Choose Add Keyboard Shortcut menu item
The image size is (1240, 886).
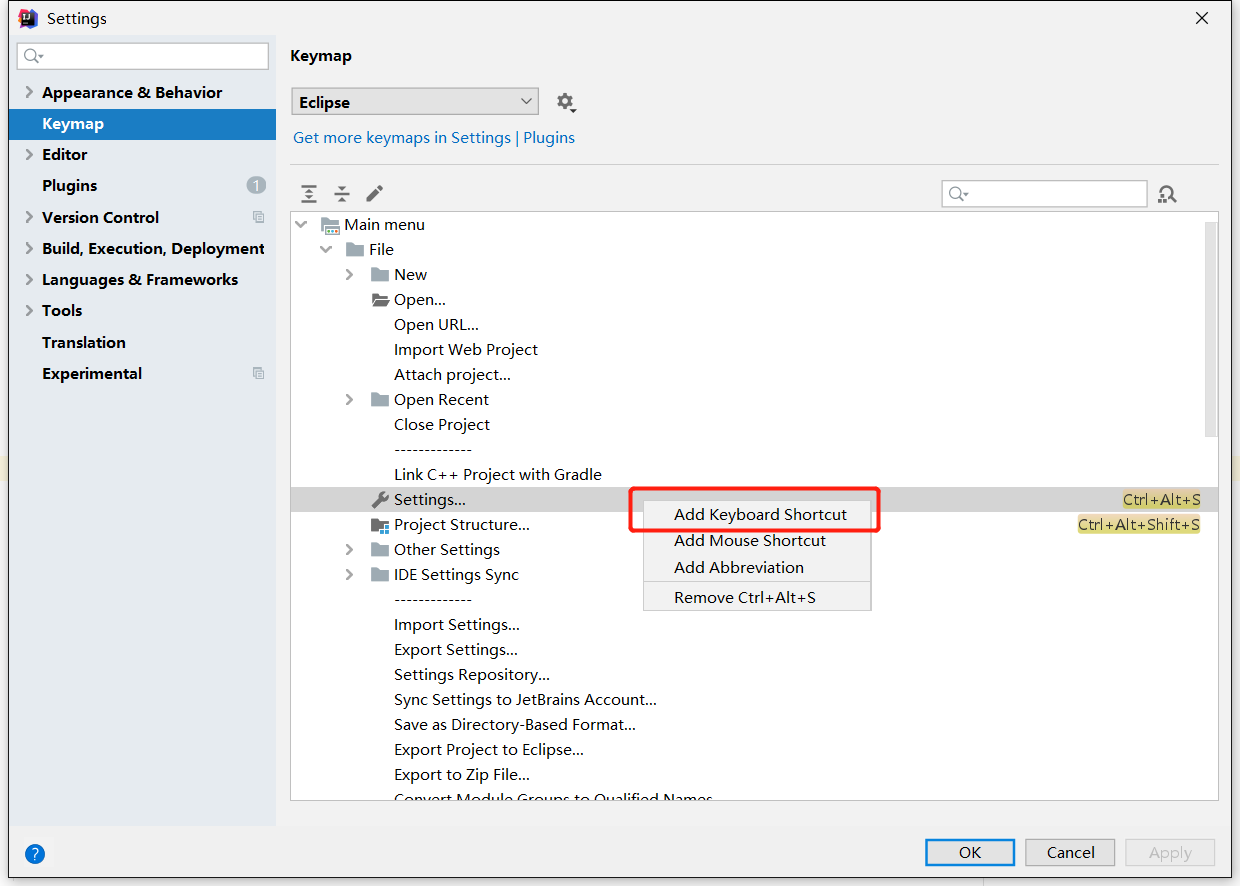click(757, 514)
